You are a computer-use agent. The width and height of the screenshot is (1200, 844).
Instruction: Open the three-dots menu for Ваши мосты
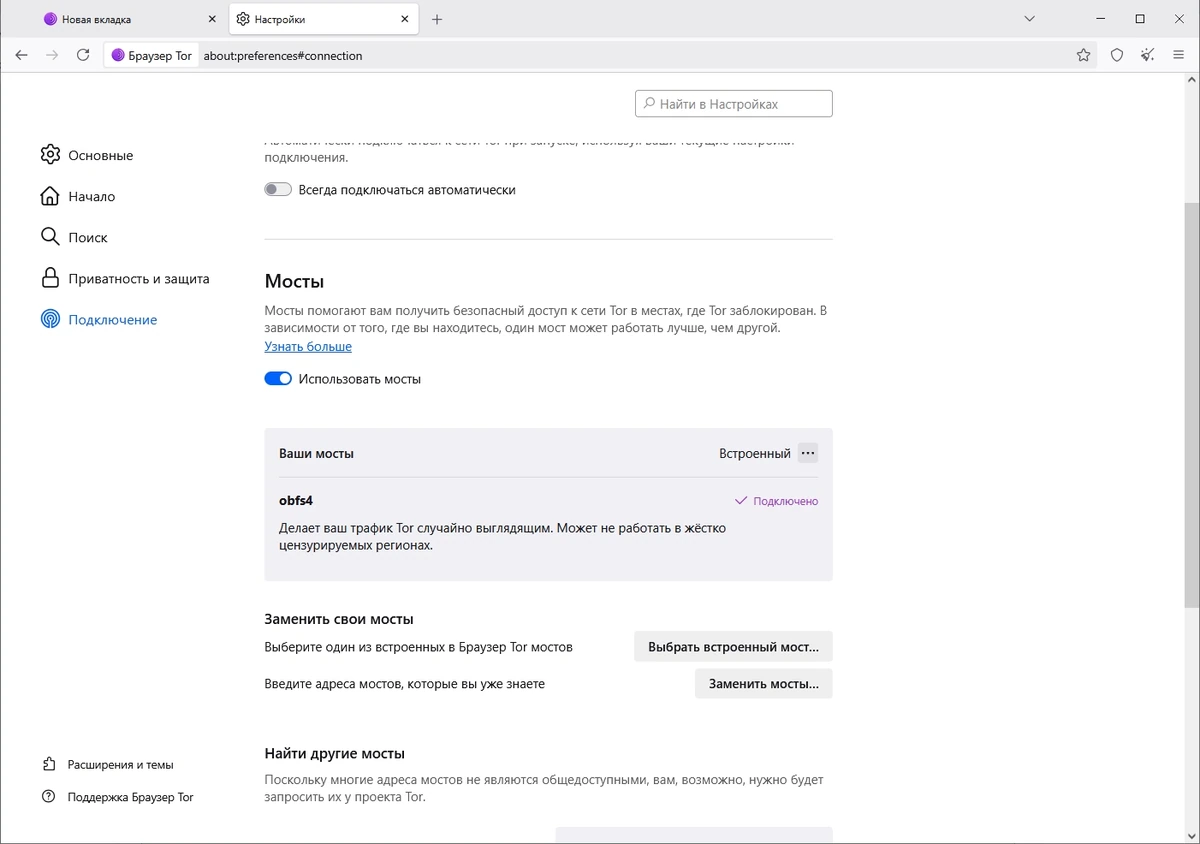pyautogui.click(x=808, y=453)
